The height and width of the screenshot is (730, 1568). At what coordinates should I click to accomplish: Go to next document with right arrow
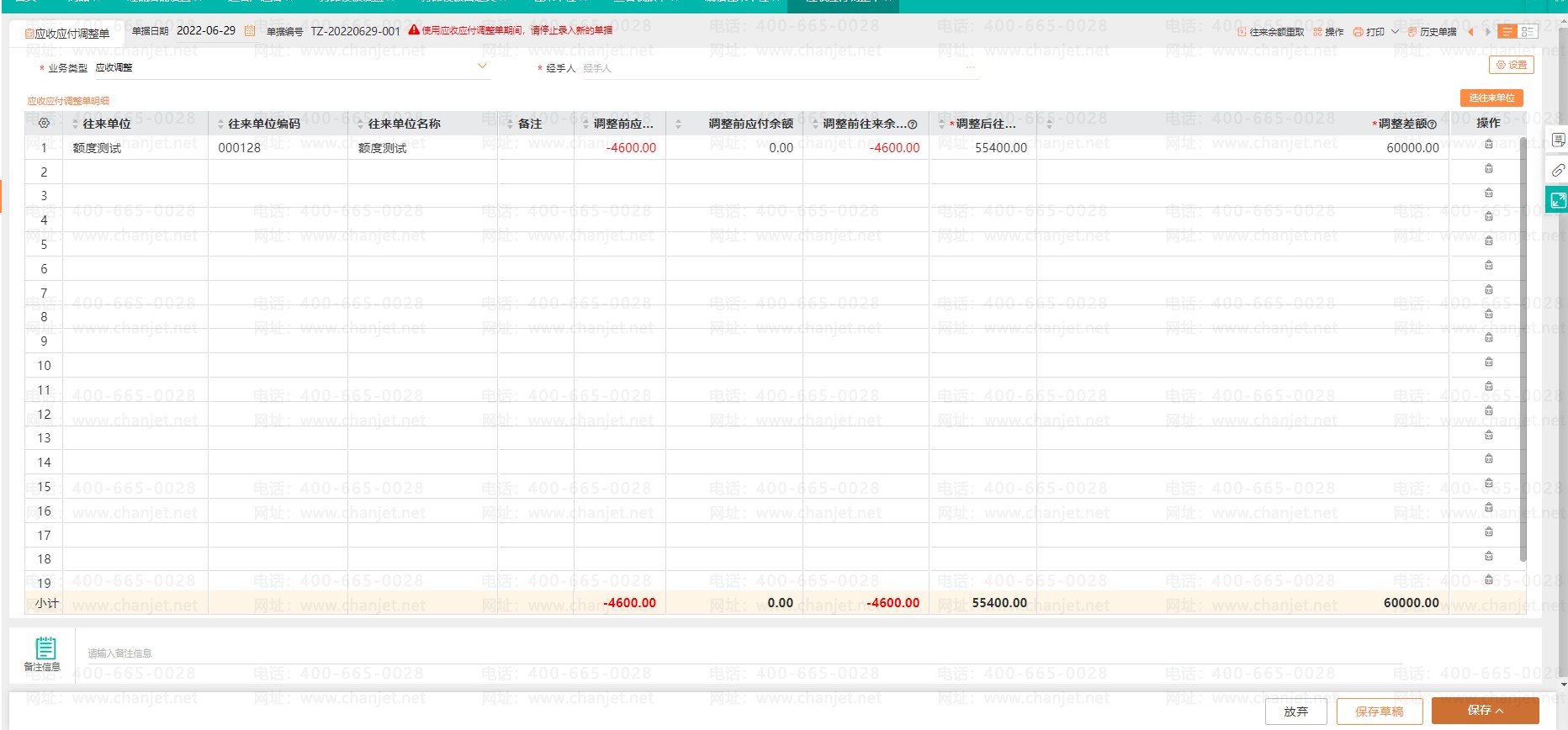[1487, 32]
